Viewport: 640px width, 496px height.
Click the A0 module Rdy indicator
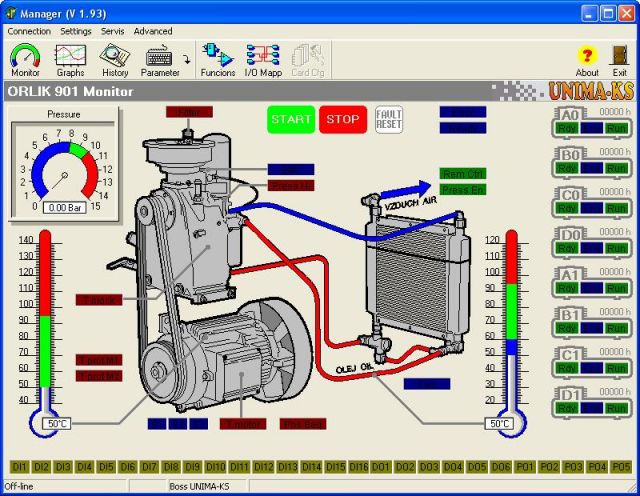(567, 129)
